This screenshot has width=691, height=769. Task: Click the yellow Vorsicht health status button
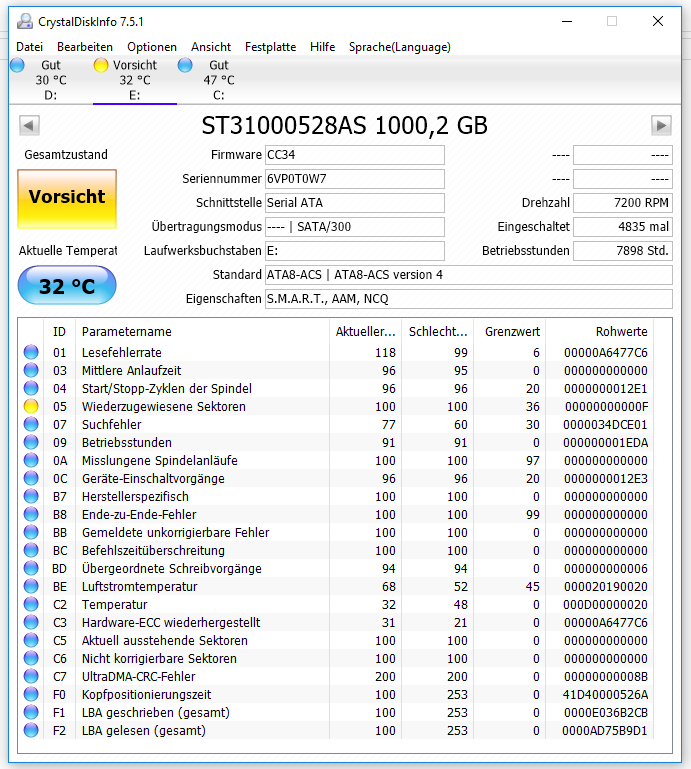(67, 199)
